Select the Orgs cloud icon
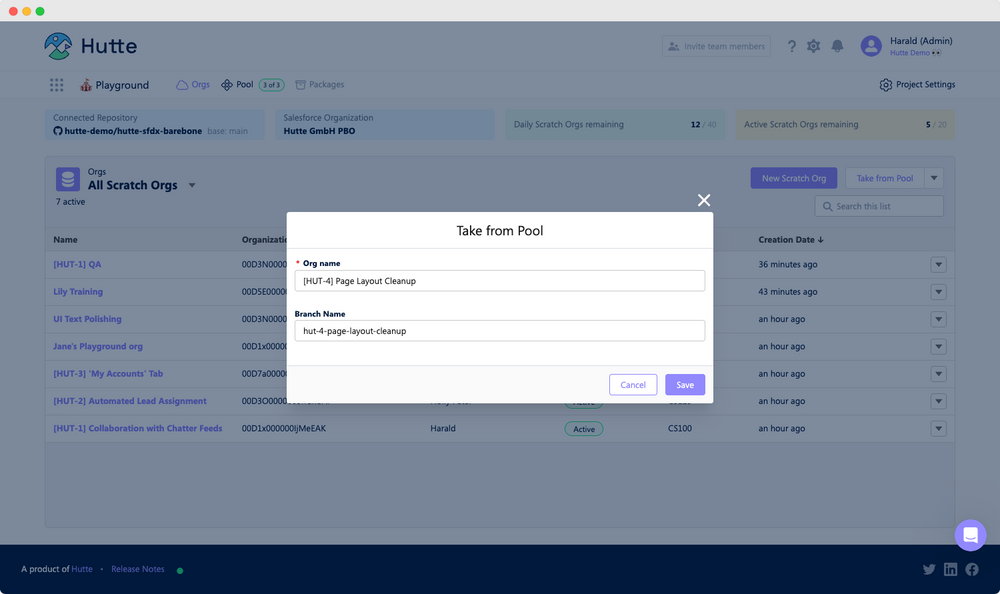The height and width of the screenshot is (594, 1000). click(177, 85)
